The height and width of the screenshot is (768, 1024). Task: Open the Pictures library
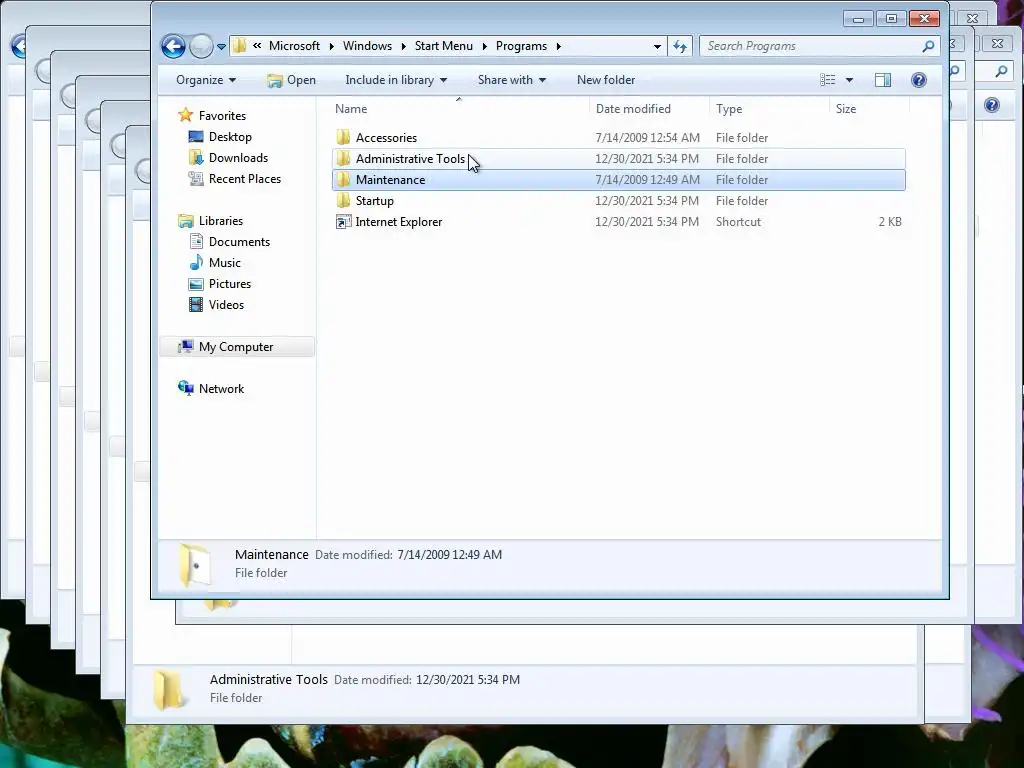tap(230, 283)
